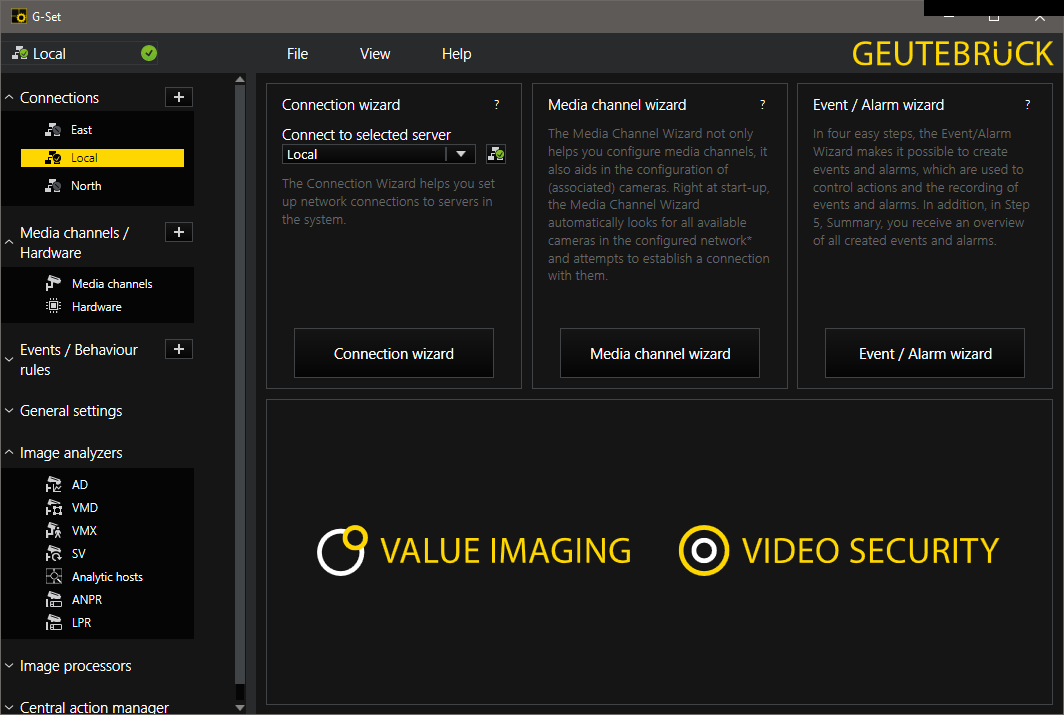Click the G-Set application icon in title bar
This screenshot has width=1064, height=715.
[x=19, y=16]
